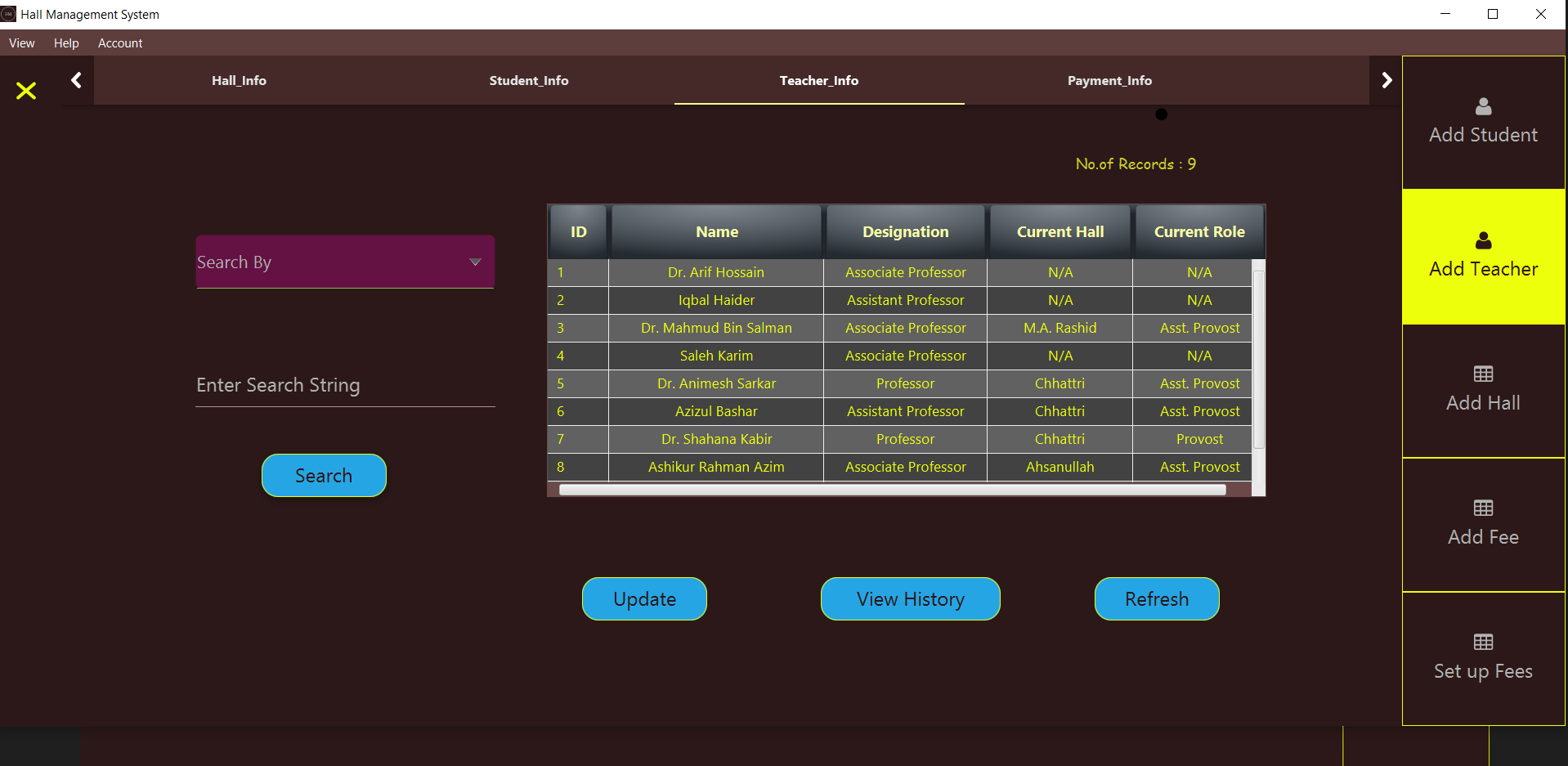Click the Search button

pos(324,475)
